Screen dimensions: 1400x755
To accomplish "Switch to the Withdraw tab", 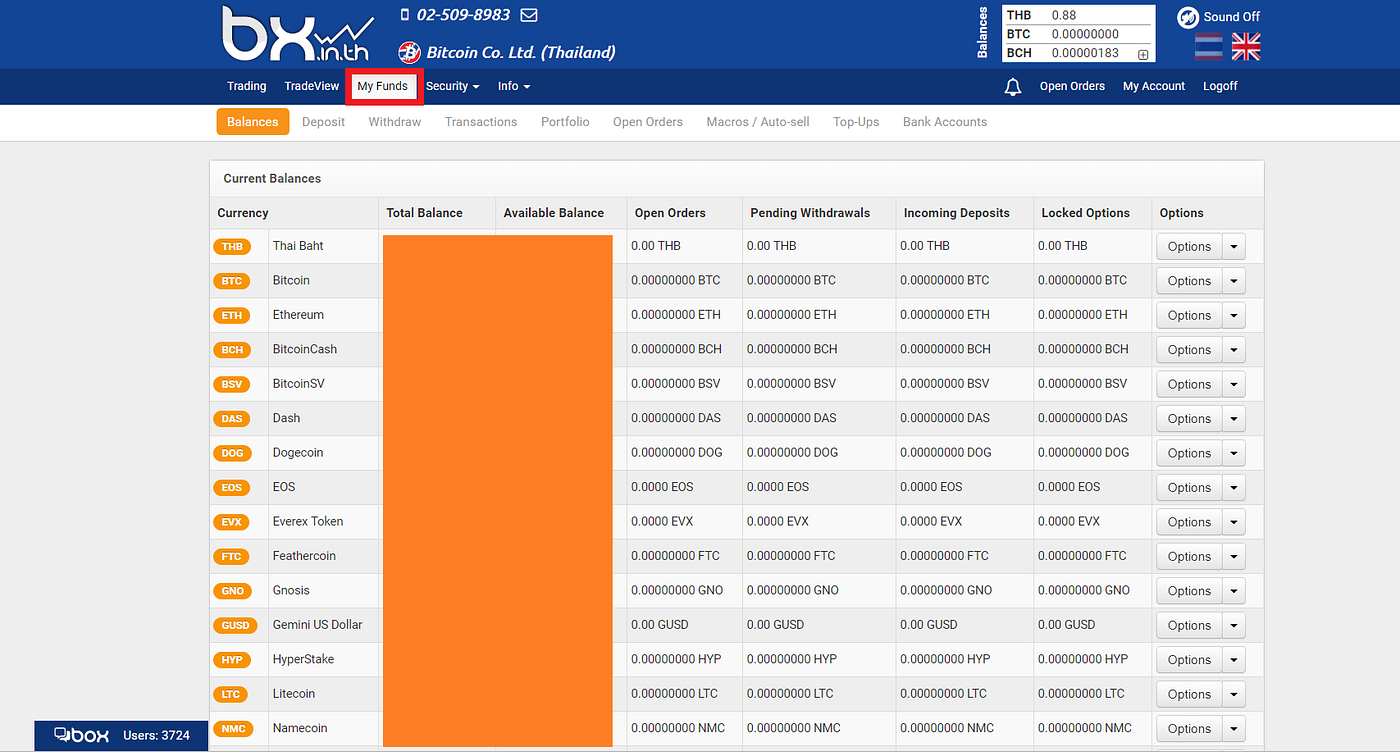I will [x=394, y=122].
